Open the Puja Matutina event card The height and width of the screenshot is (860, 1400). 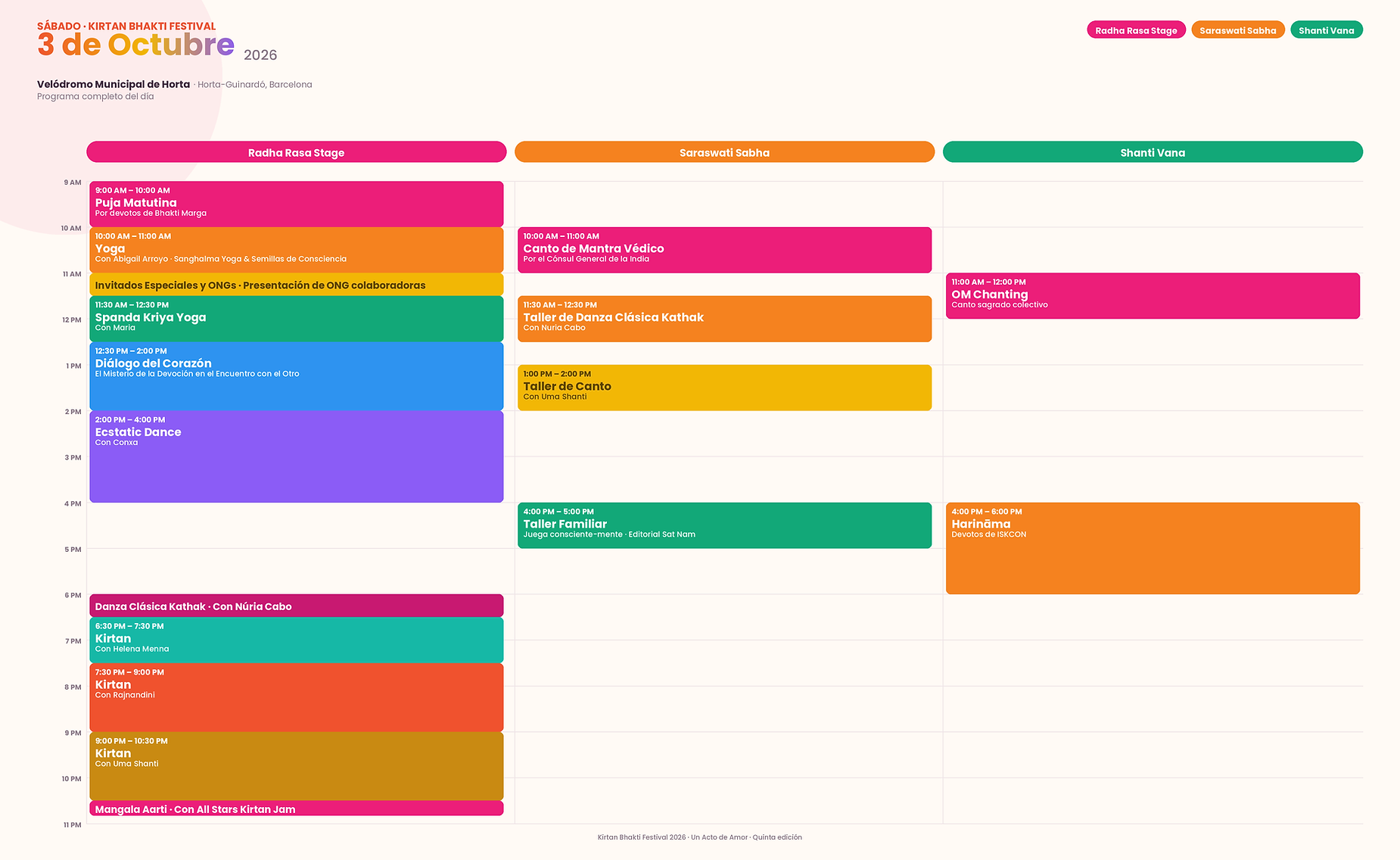297,204
